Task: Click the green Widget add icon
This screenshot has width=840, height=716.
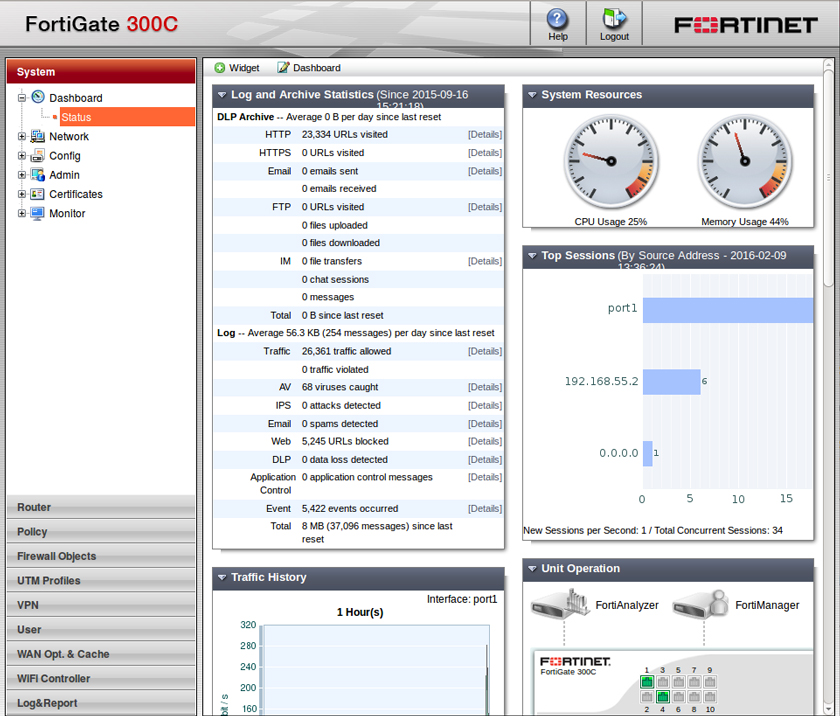Action: (220, 67)
